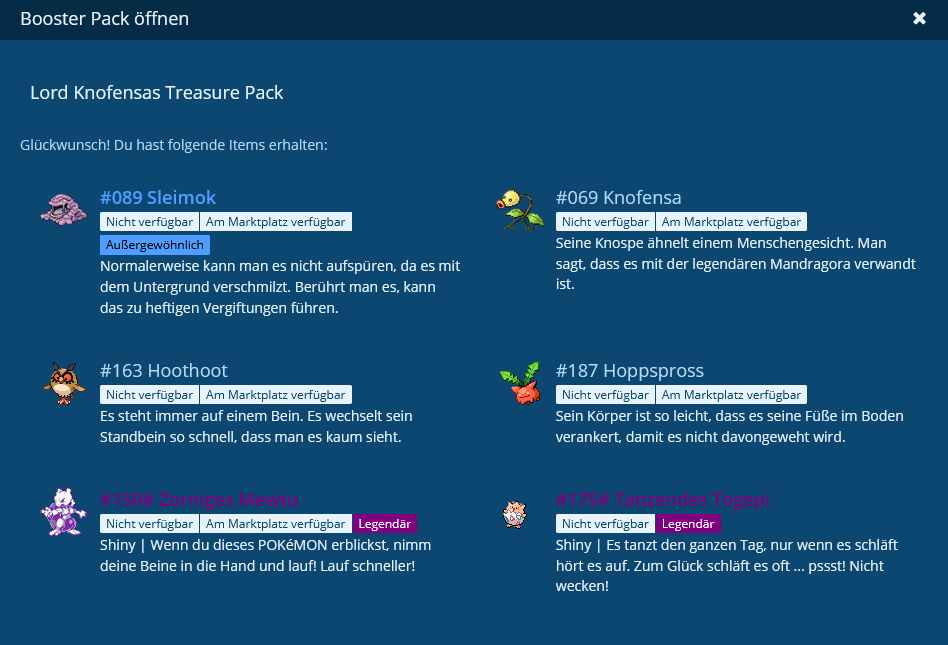Open the #163 Hoothoot title link
The height and width of the screenshot is (645, 948).
point(164,371)
